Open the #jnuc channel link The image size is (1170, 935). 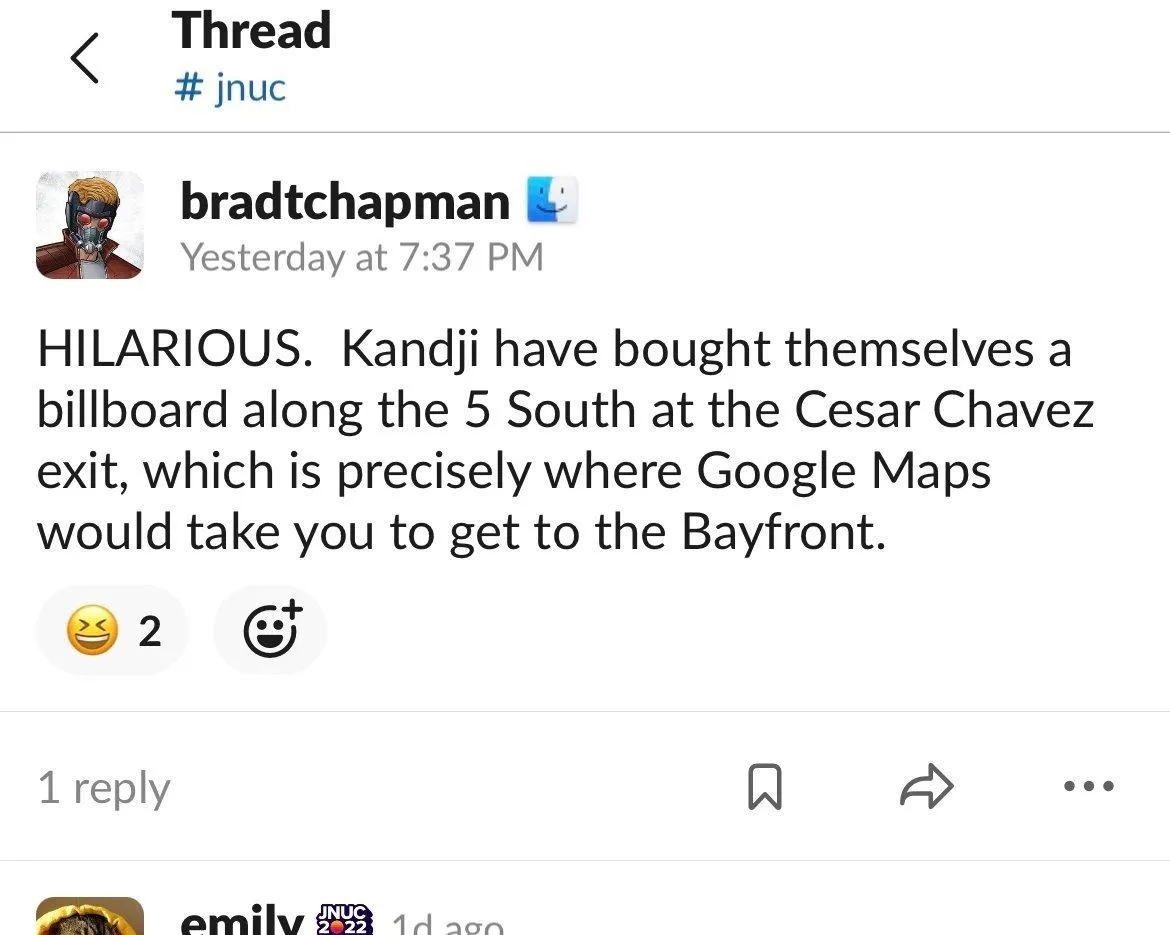[x=230, y=88]
